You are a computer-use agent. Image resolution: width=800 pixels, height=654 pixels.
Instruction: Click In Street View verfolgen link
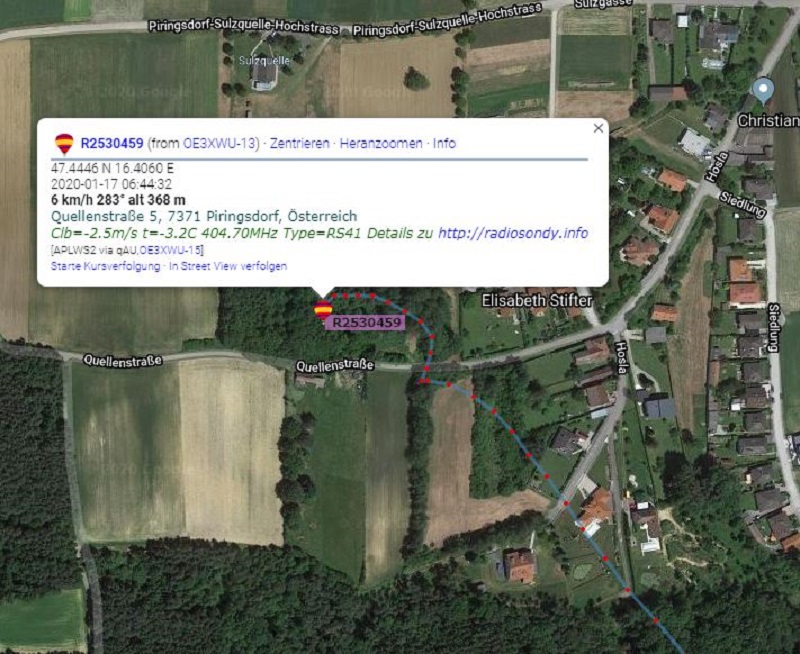(228, 266)
